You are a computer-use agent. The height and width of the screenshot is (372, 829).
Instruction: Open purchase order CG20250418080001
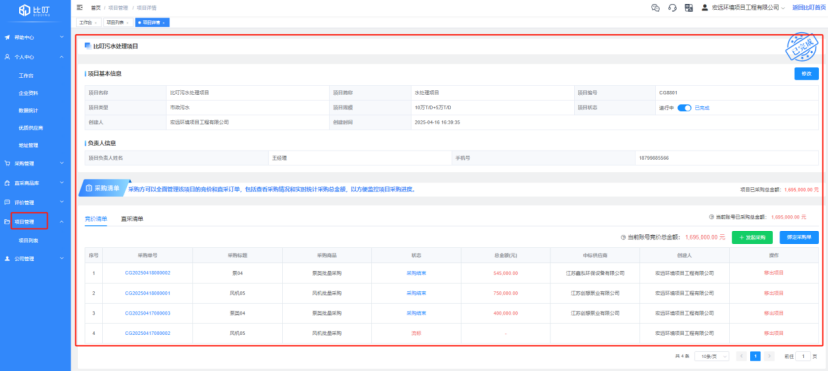[148, 293]
